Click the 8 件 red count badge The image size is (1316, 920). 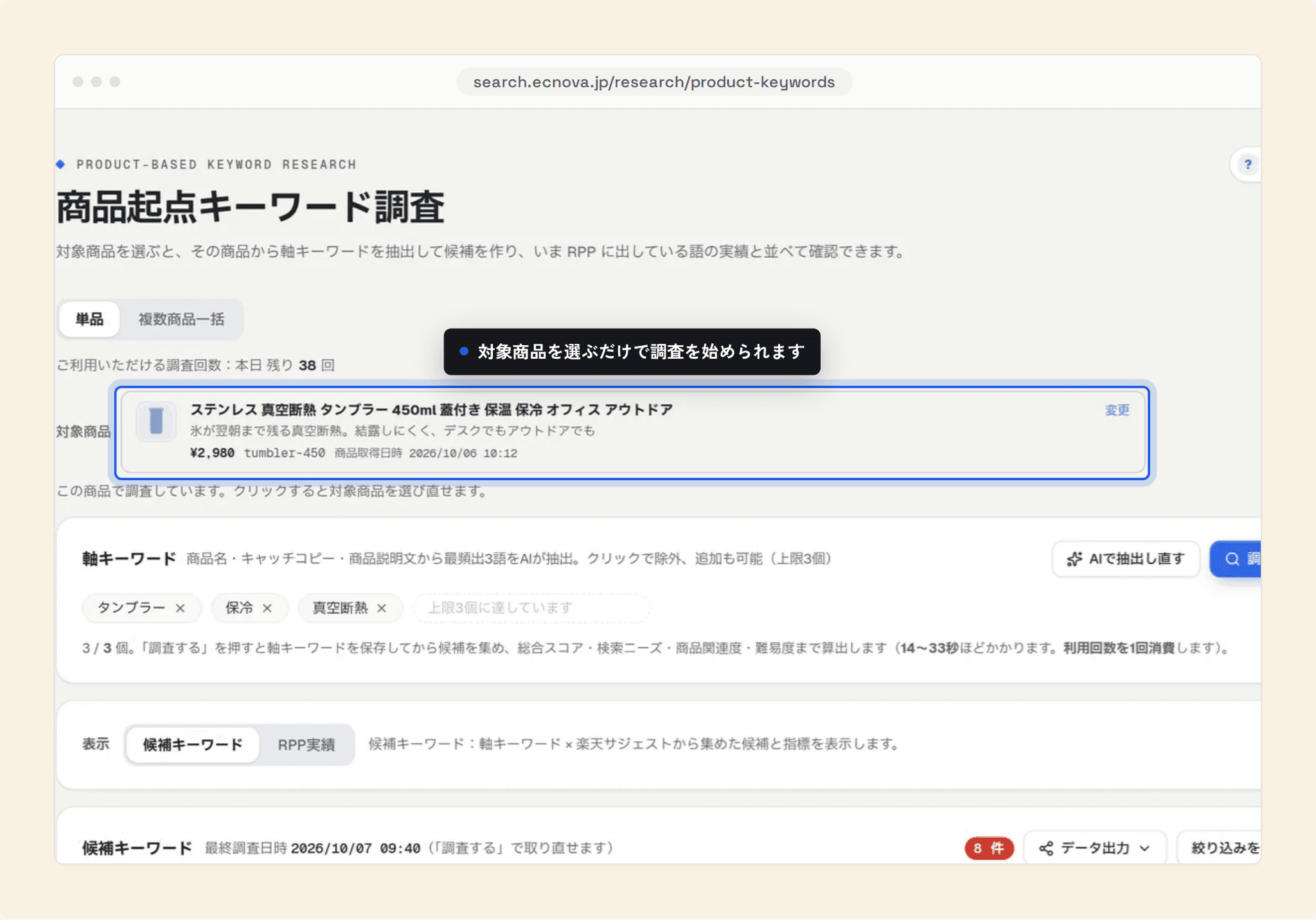(989, 848)
